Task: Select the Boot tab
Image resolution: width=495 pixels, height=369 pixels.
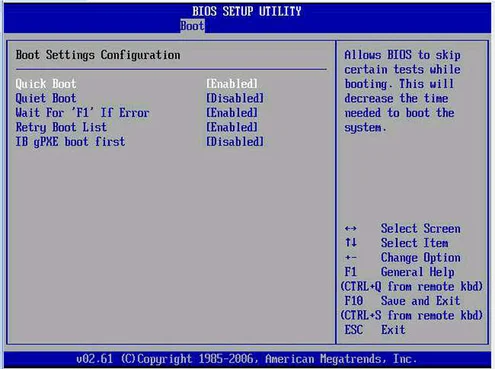Action: [192, 26]
